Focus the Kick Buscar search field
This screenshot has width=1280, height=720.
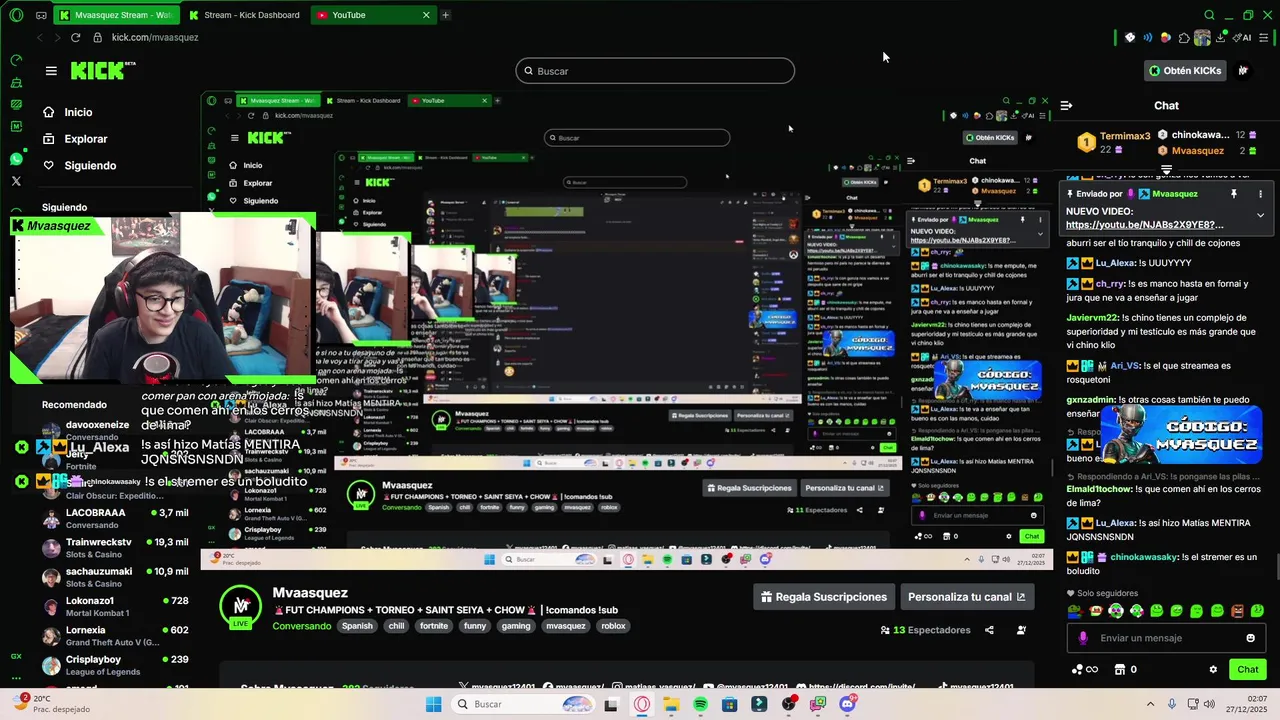point(655,71)
